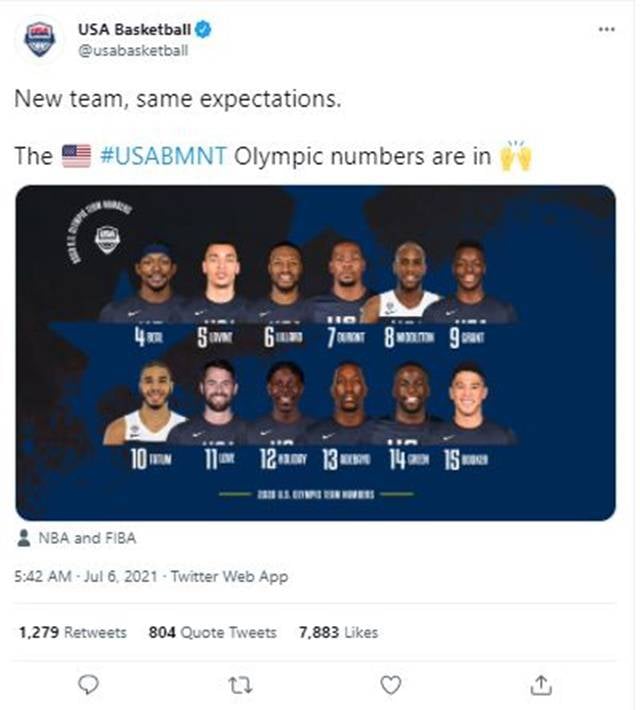
Task: Click the raised hands emoji
Action: (x=515, y=155)
